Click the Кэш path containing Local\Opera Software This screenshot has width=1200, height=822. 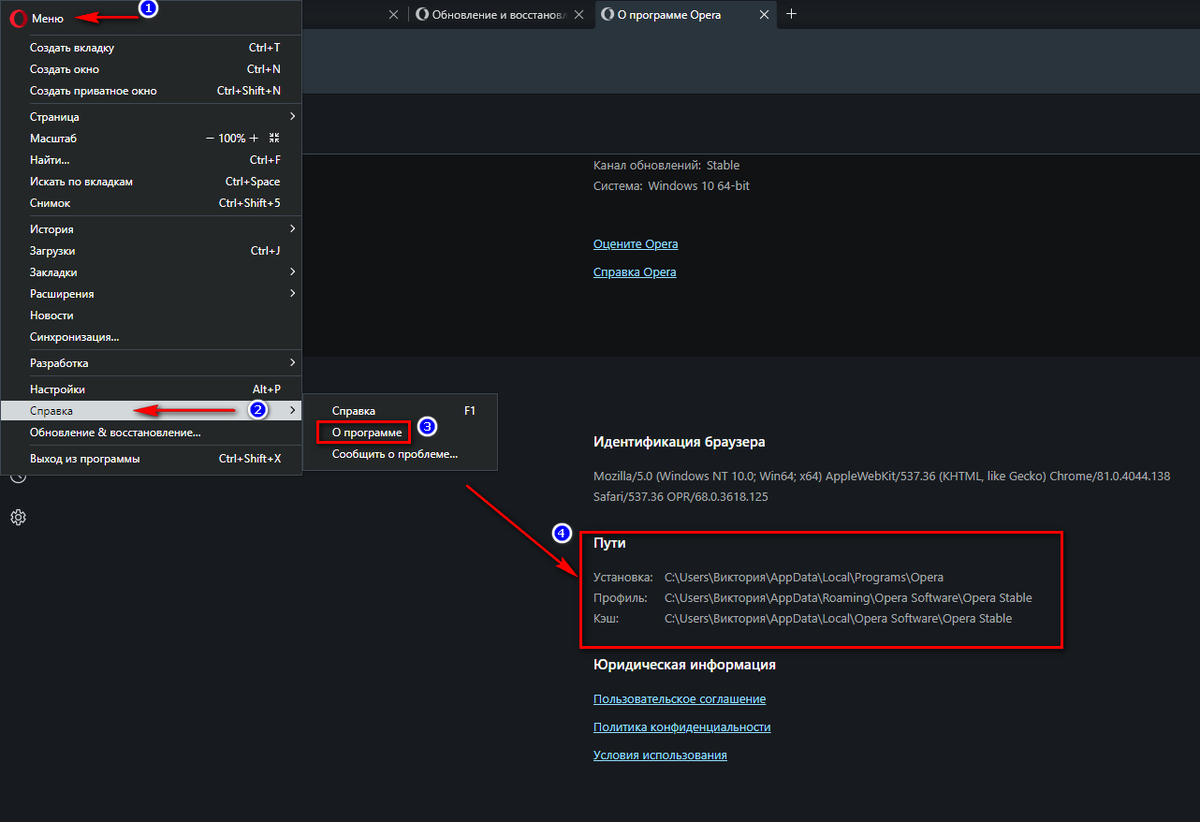[838, 619]
